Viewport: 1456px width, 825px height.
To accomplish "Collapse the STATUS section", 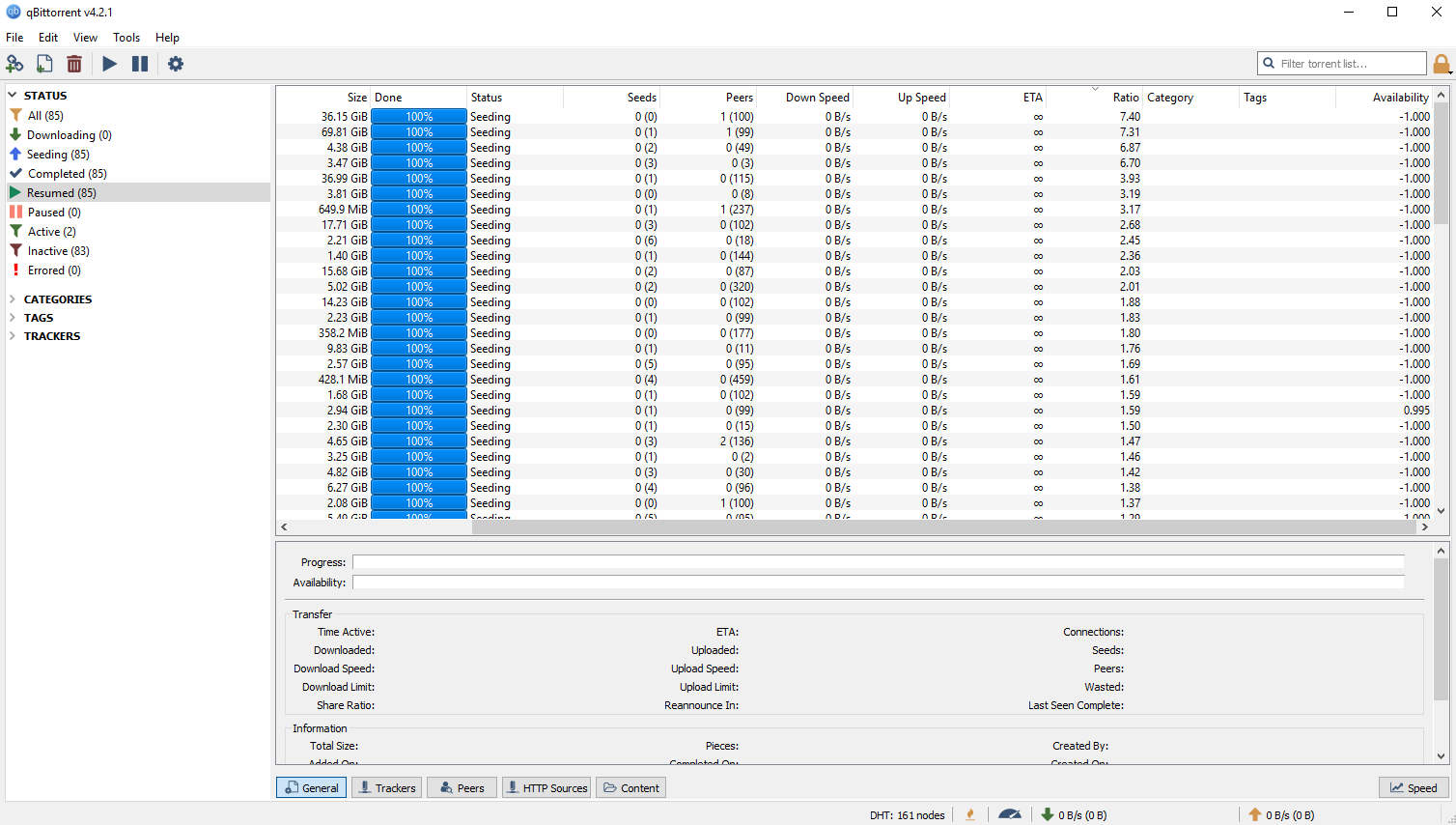I will pyautogui.click(x=13, y=96).
